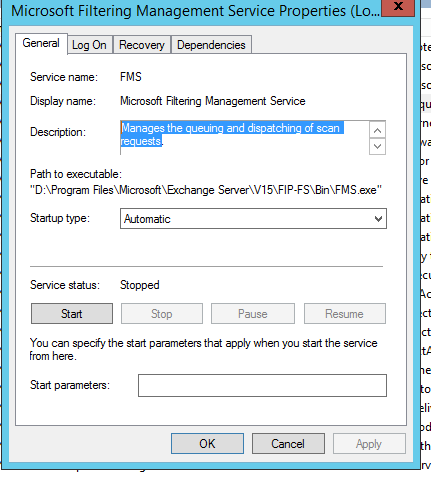Screen dimensions: 431x477
Task: Click the Start parameters input field
Action: pos(262,385)
